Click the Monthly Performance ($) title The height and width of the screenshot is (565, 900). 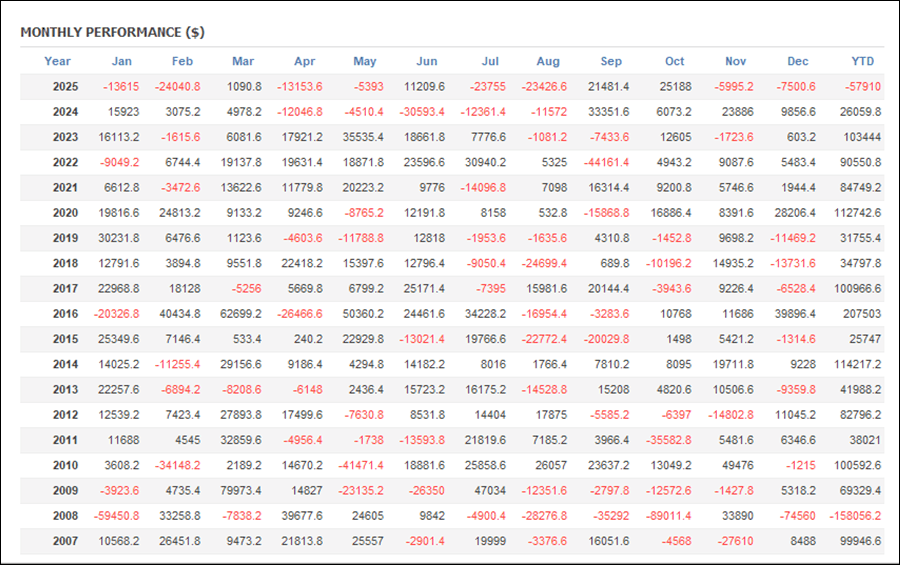tap(112, 32)
